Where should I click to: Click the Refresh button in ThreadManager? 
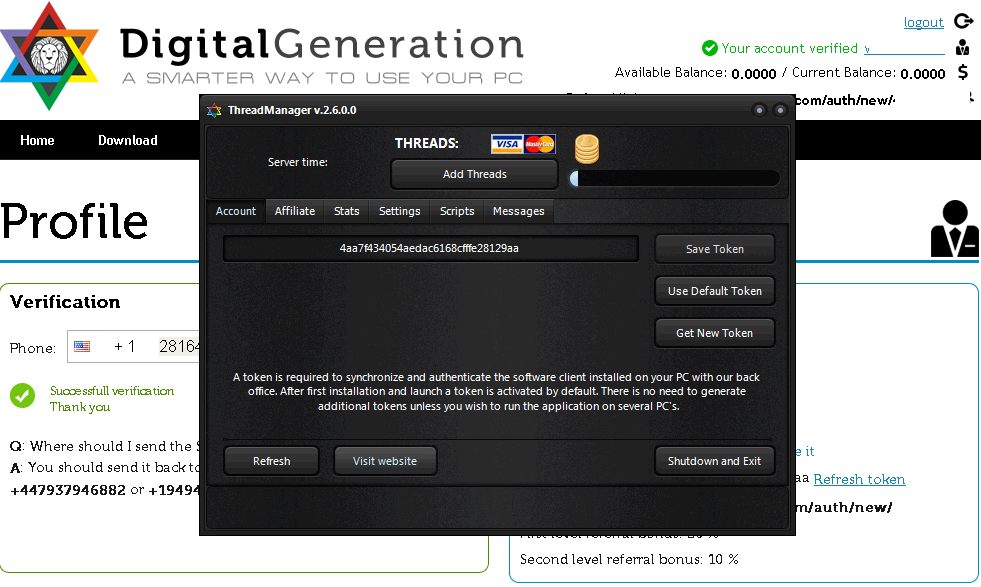pos(272,461)
